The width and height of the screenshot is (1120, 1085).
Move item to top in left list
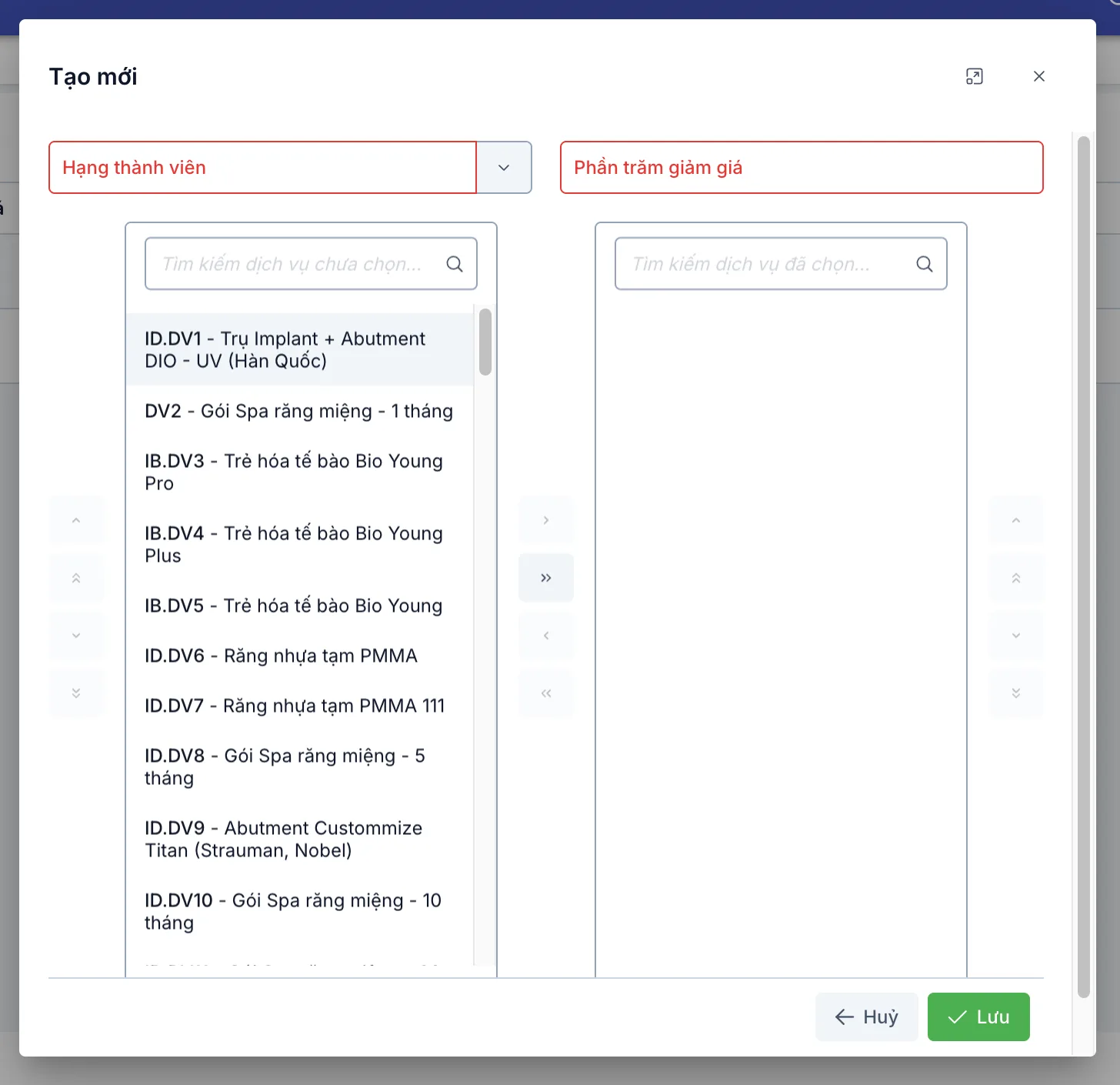(76, 578)
